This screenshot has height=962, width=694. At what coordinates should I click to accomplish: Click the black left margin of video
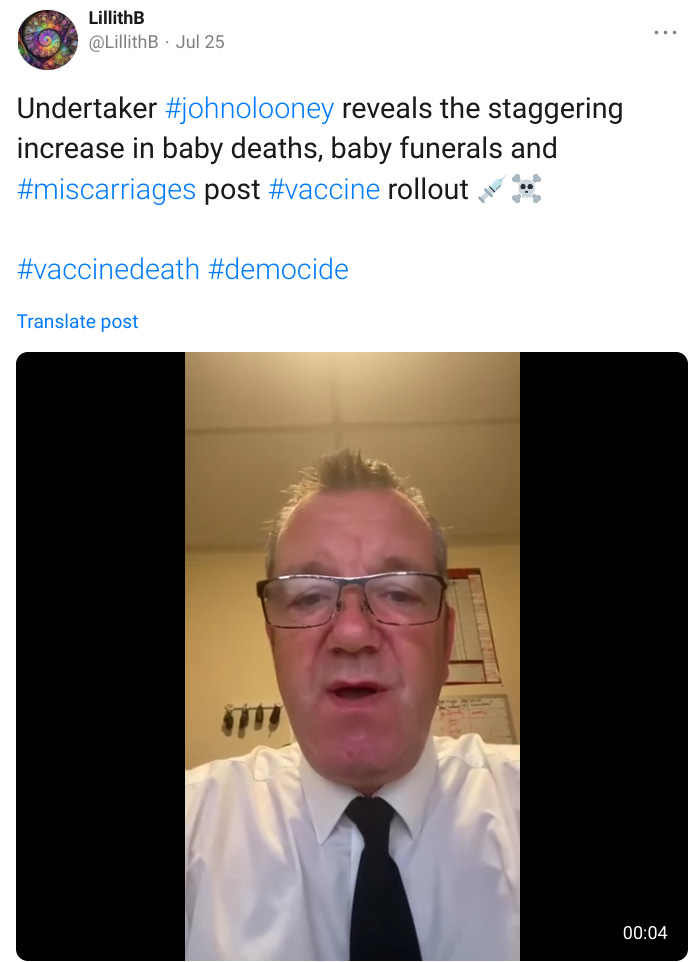101,656
